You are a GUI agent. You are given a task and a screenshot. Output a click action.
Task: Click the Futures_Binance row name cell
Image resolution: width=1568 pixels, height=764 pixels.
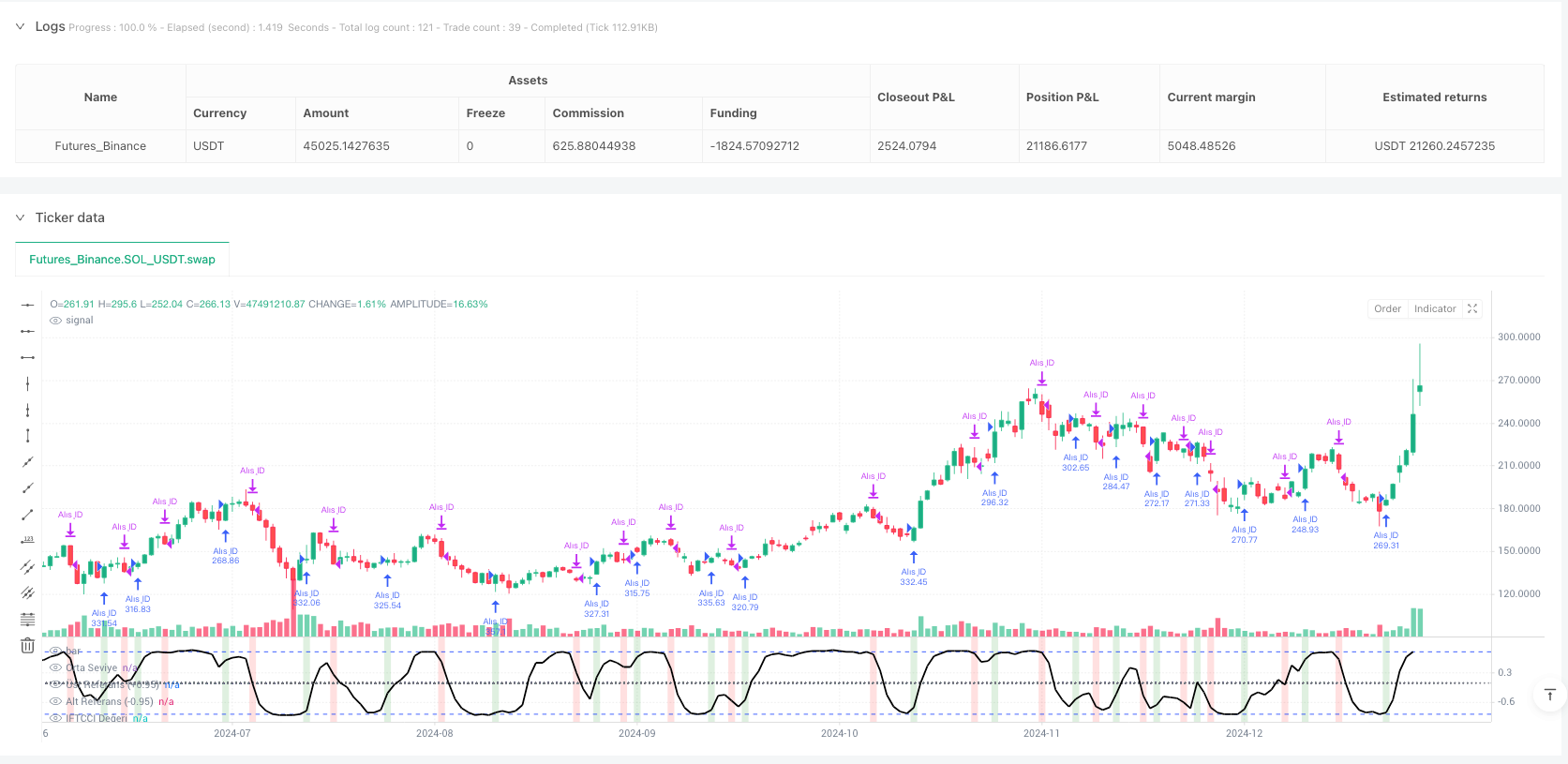point(100,146)
